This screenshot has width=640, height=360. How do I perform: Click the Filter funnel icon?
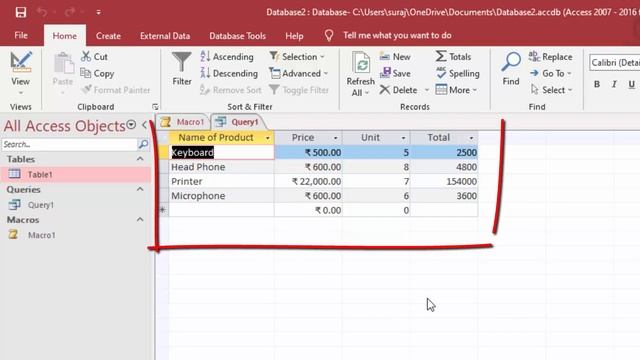[182, 62]
